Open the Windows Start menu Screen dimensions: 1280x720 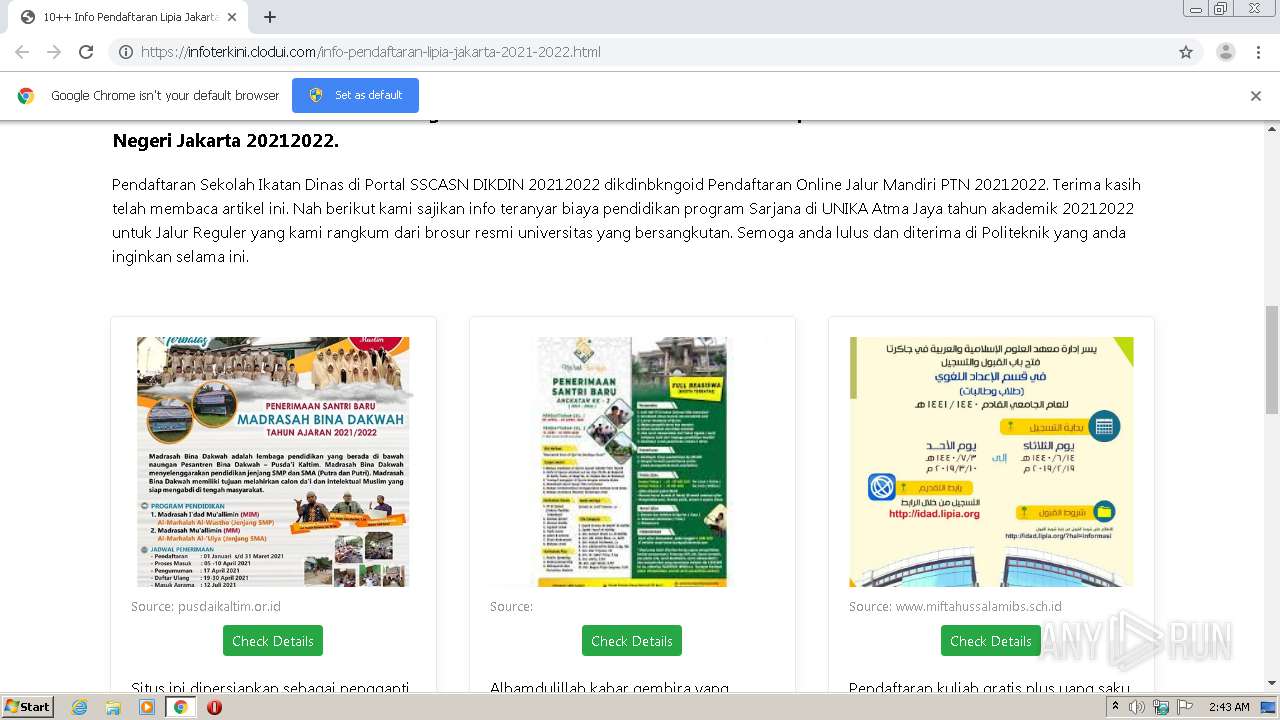27,707
